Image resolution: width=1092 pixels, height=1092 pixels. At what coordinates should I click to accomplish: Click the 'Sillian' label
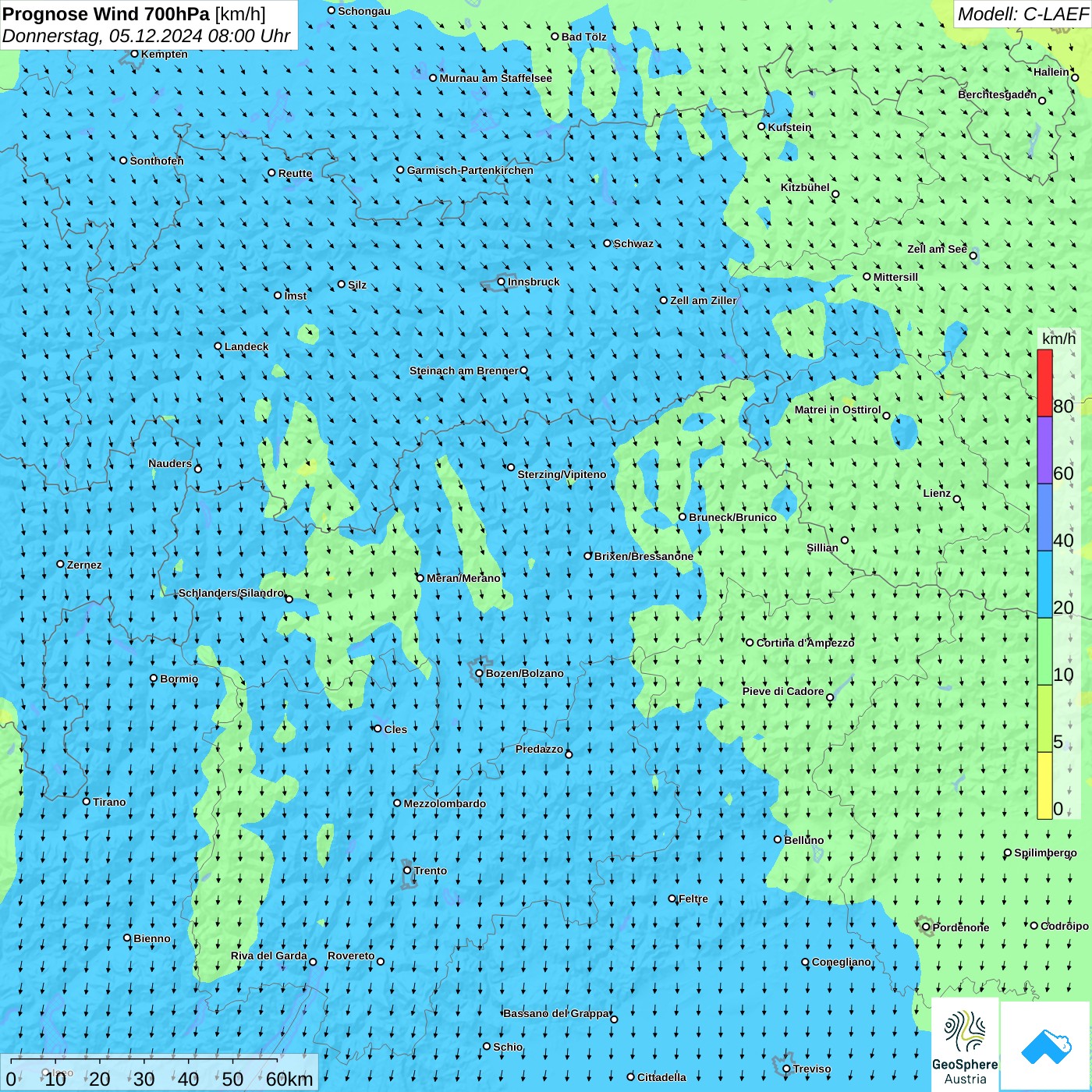coord(822,548)
